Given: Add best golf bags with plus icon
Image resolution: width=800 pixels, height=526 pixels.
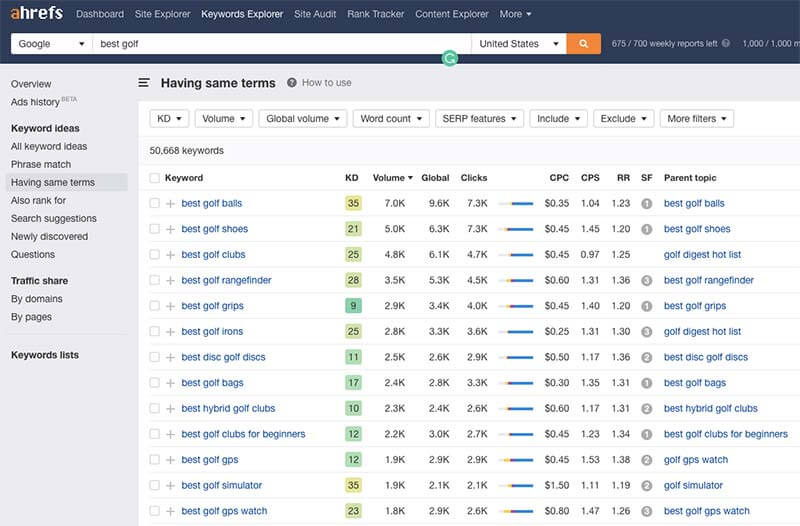Looking at the screenshot, I should [x=170, y=383].
